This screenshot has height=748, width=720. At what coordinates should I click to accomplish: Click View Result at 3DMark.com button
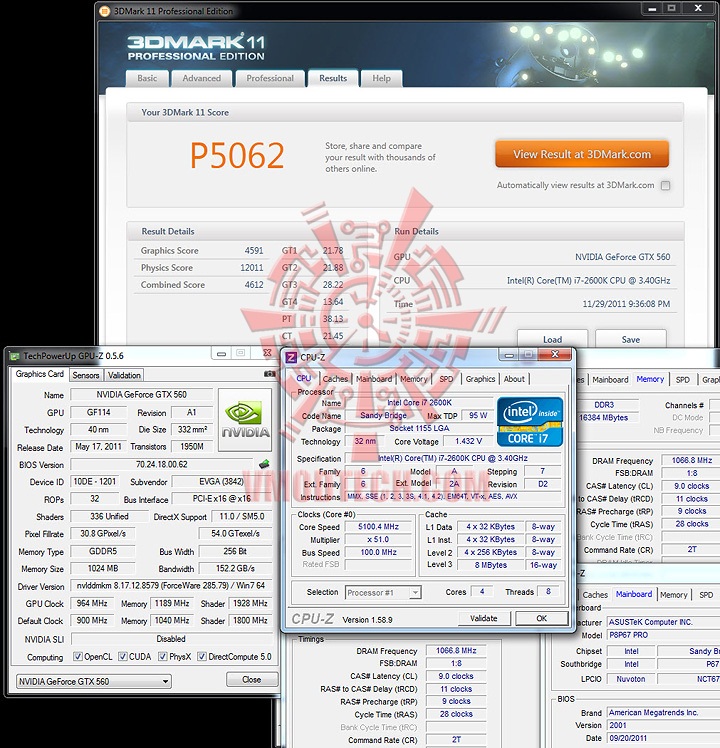click(582, 154)
